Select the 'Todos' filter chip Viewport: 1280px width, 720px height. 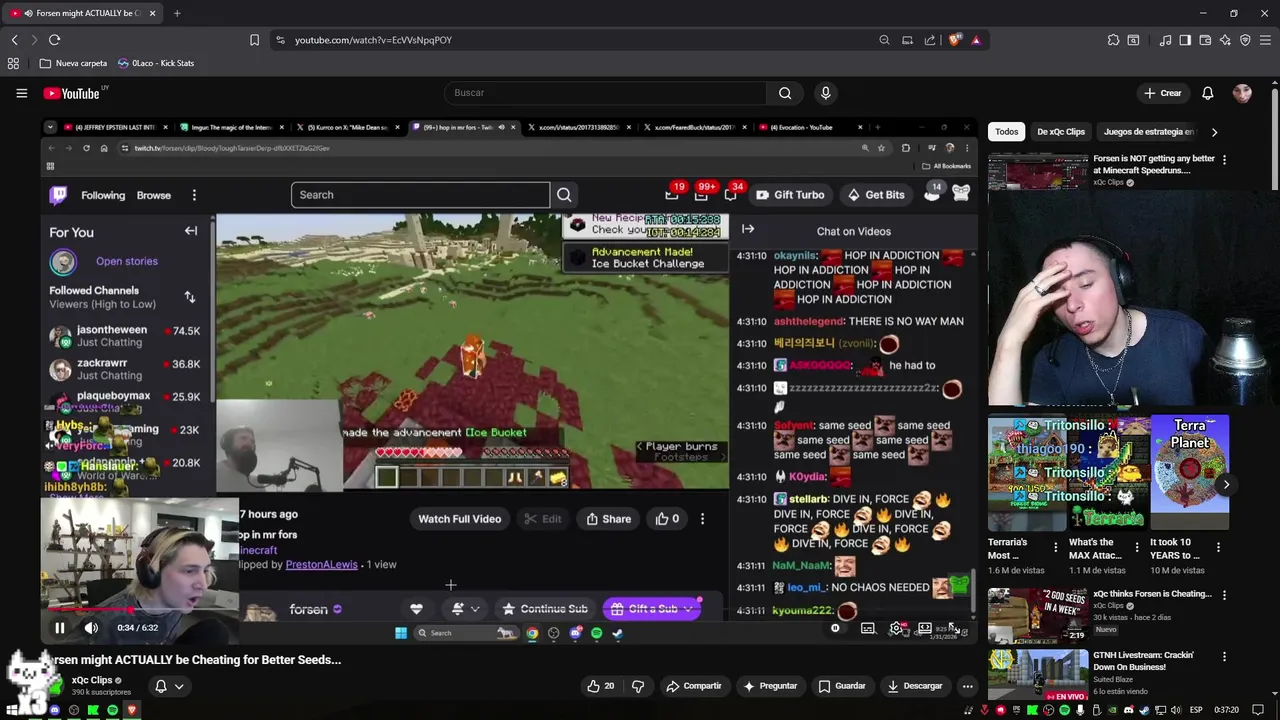1006,131
